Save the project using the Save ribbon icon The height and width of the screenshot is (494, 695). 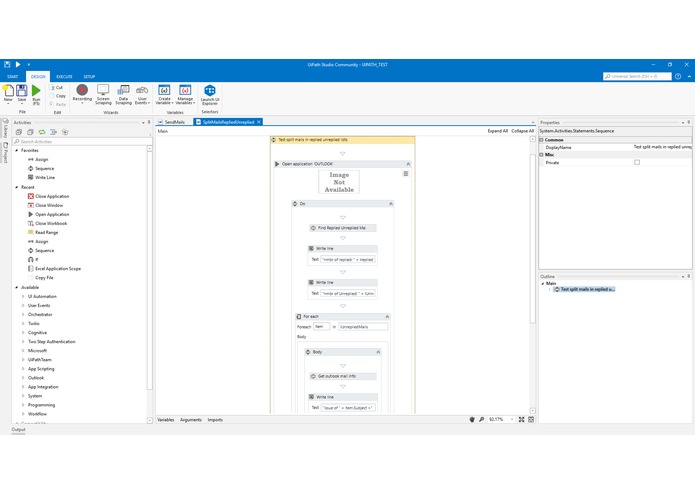22,94
